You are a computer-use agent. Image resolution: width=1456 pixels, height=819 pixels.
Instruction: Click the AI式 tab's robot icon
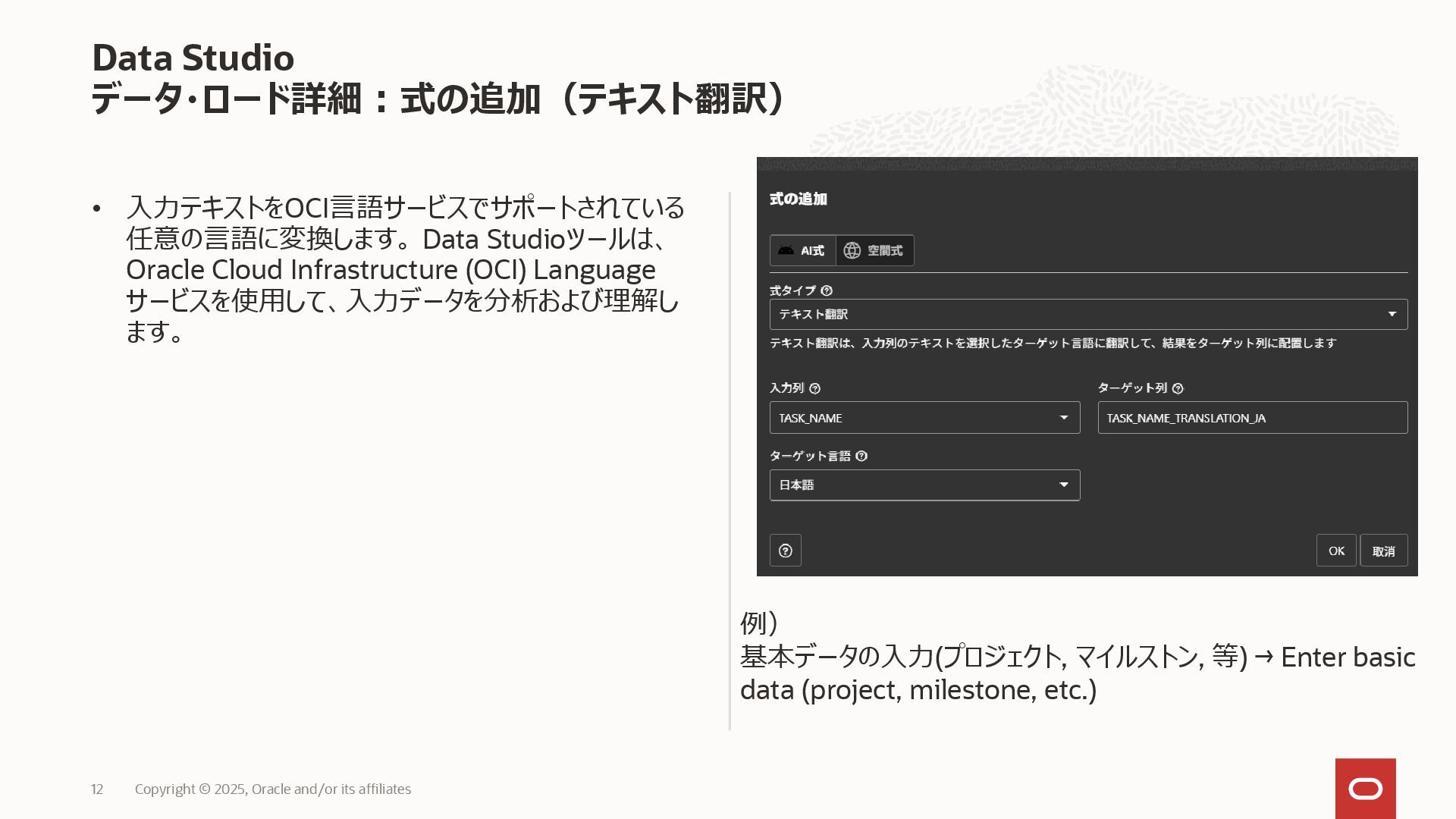point(786,250)
